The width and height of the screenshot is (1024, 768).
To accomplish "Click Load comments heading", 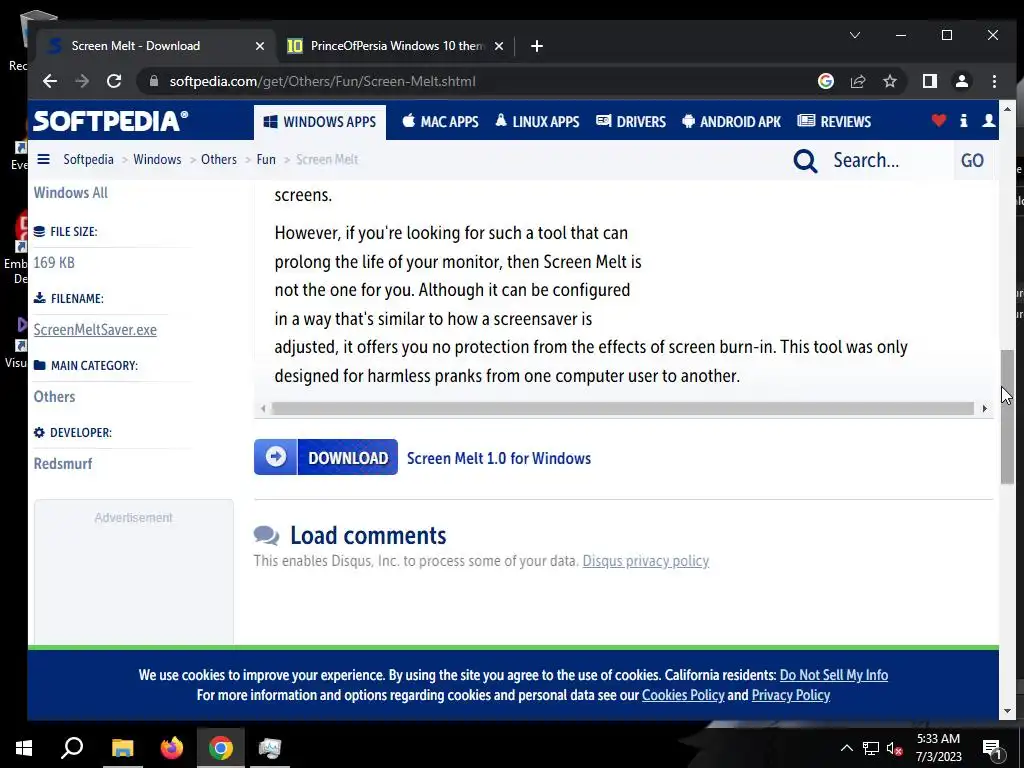I will [368, 536].
